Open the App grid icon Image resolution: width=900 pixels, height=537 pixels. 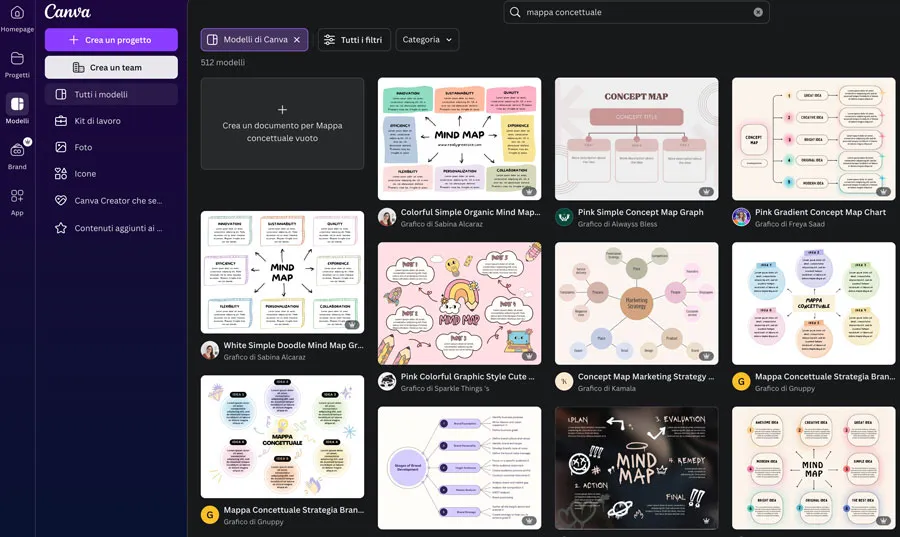17,197
